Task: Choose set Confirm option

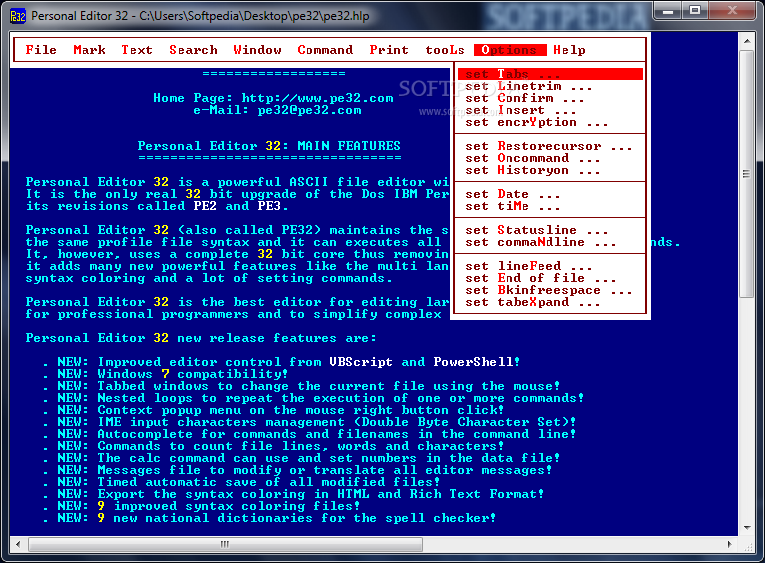Action: pyautogui.click(x=550, y=98)
